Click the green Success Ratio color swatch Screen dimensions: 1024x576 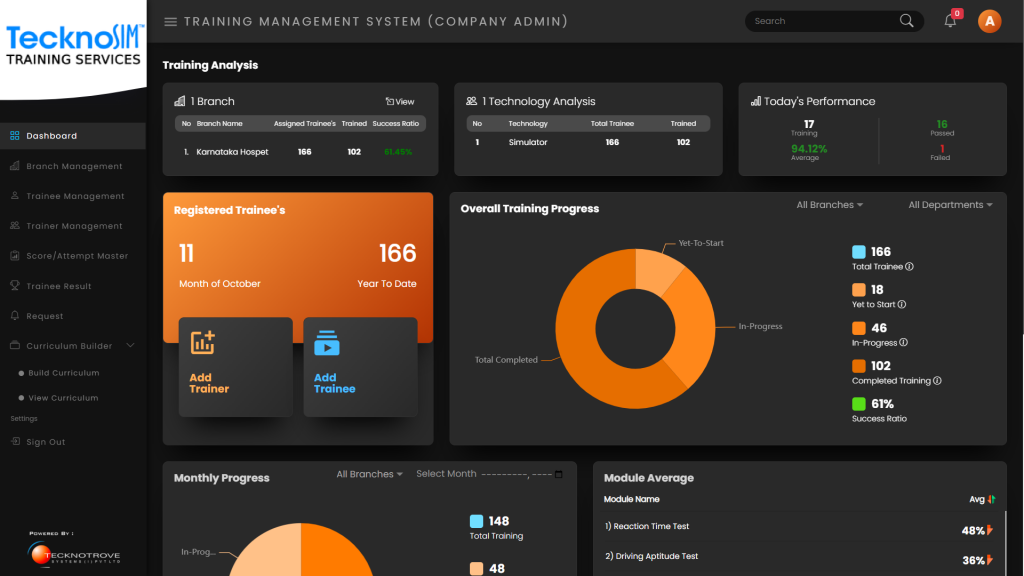pyautogui.click(x=859, y=404)
